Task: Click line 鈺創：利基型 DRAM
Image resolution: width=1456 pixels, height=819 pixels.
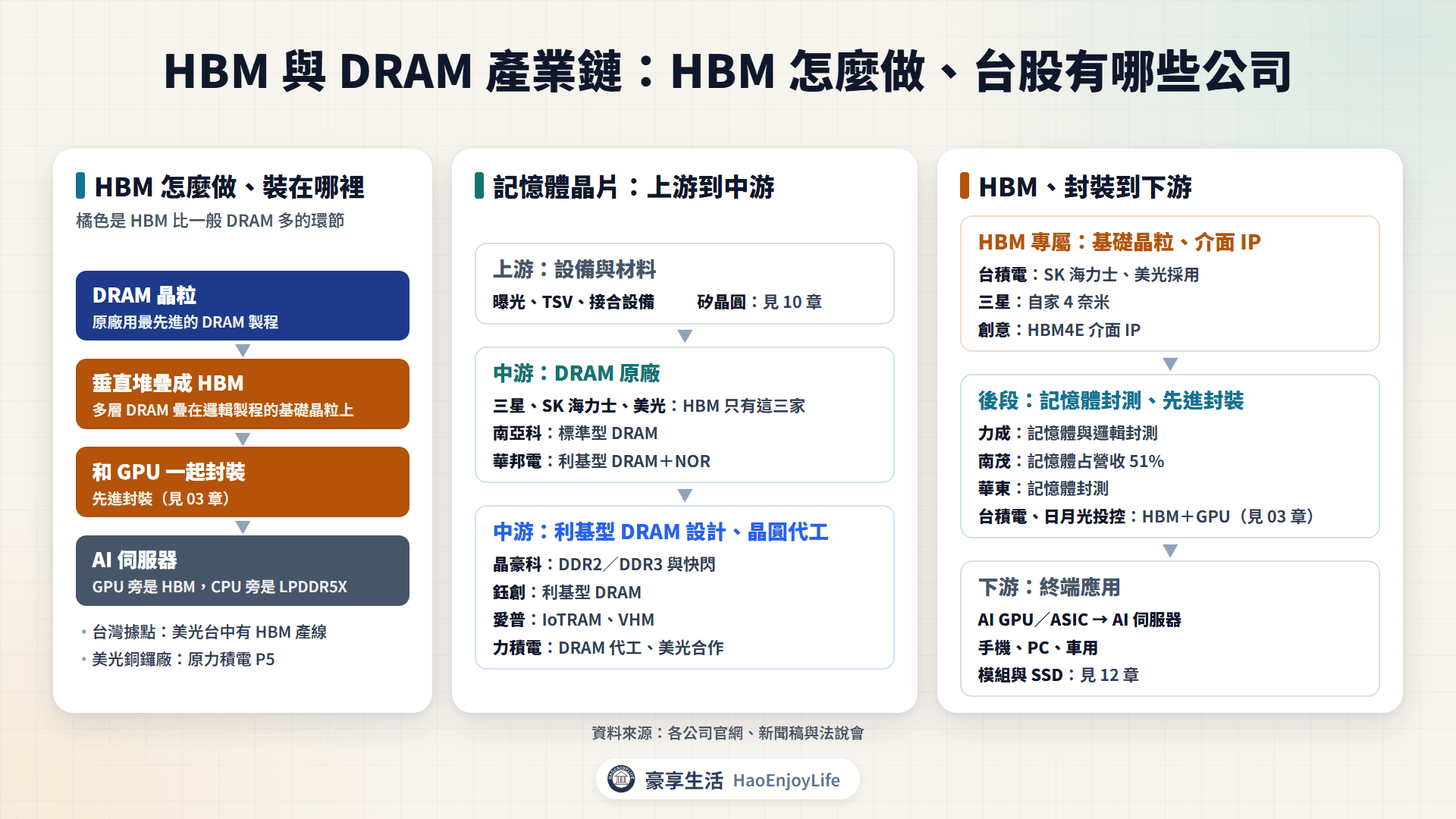Action: pyautogui.click(x=567, y=592)
